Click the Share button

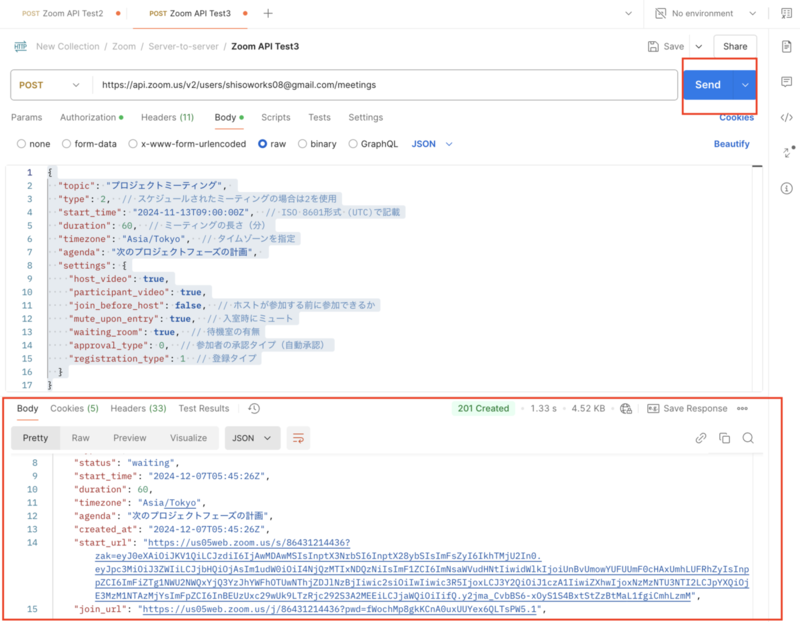tap(735, 46)
